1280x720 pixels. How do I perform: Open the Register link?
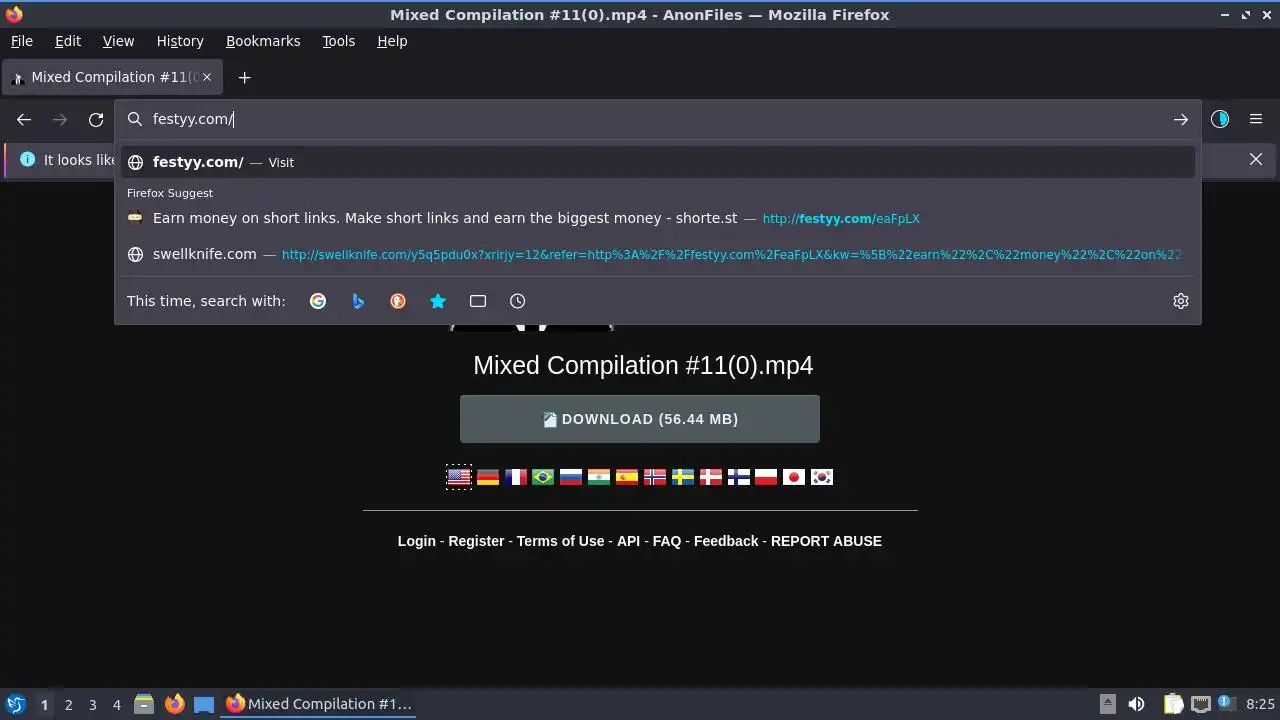476,541
